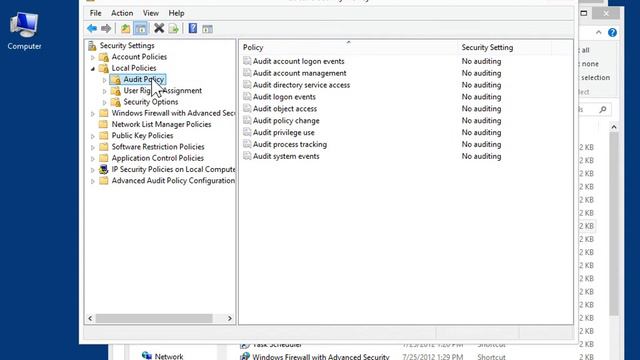Click the Show/Hide Action Pane icon

(x=207, y=29)
